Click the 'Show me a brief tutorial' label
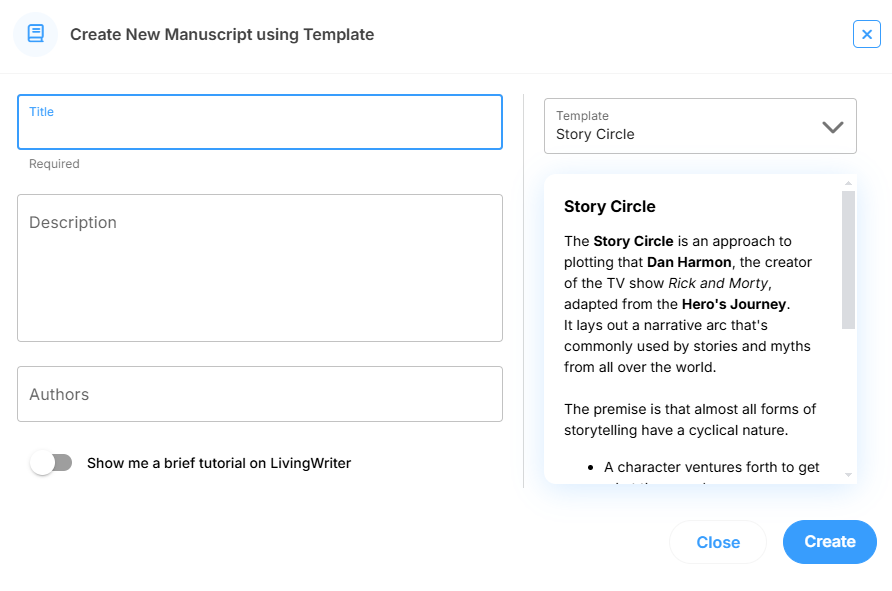This screenshot has width=892, height=591. (x=218, y=463)
